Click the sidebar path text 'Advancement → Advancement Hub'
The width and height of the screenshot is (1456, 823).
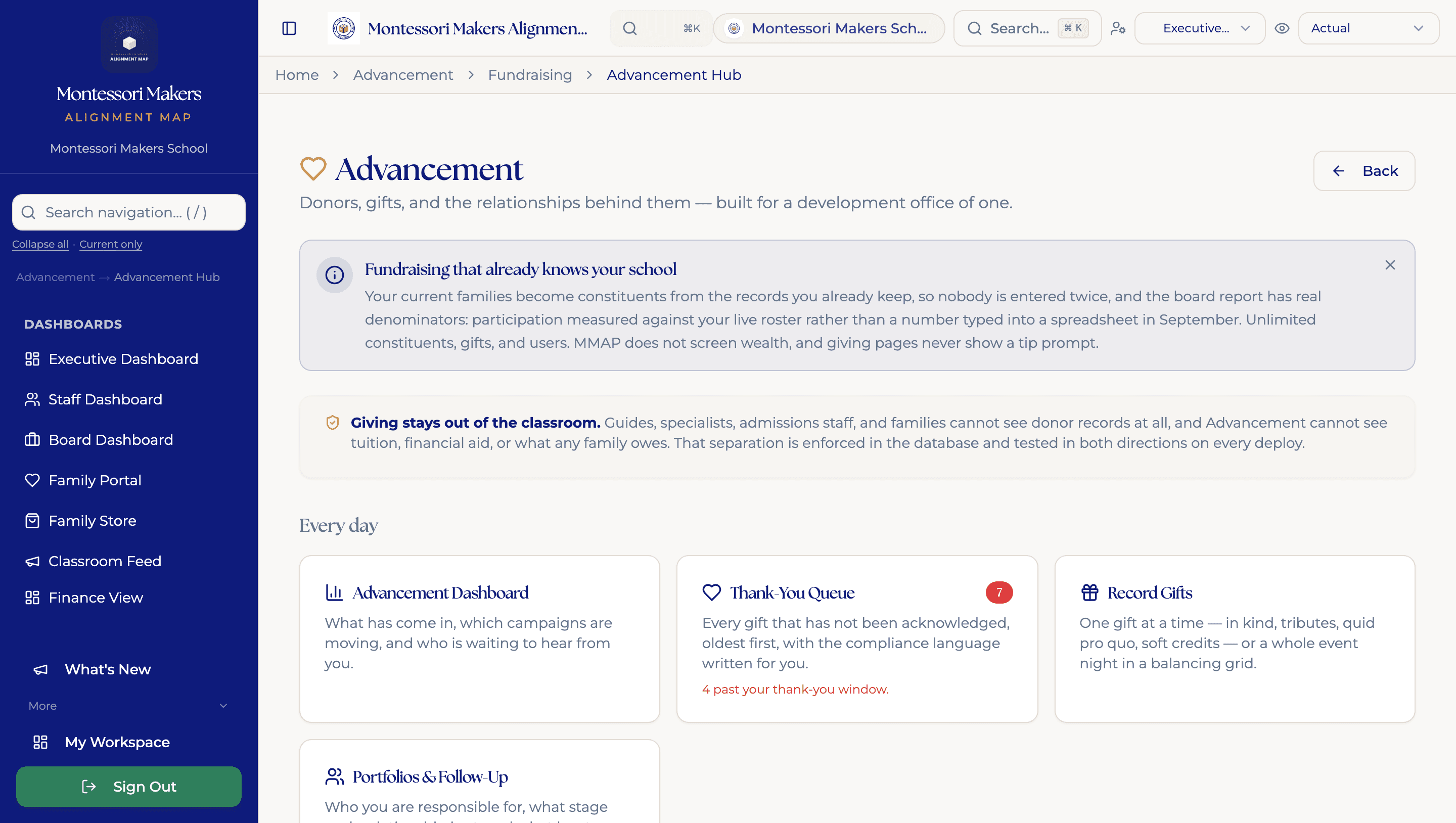click(118, 277)
